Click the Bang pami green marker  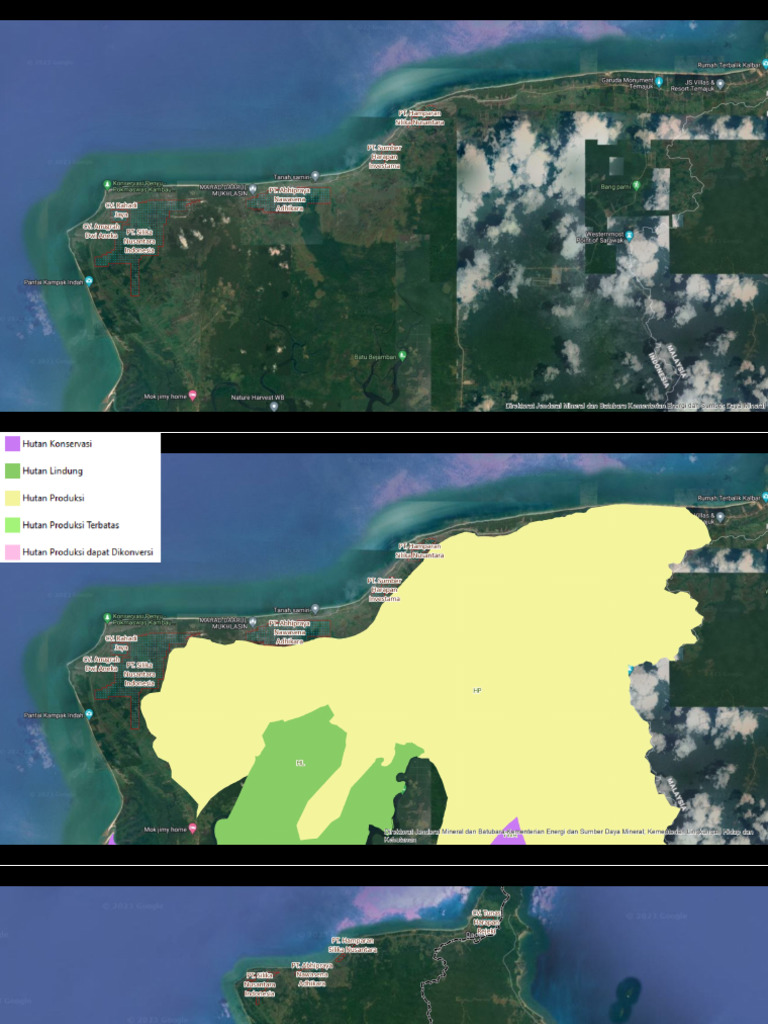[636, 185]
